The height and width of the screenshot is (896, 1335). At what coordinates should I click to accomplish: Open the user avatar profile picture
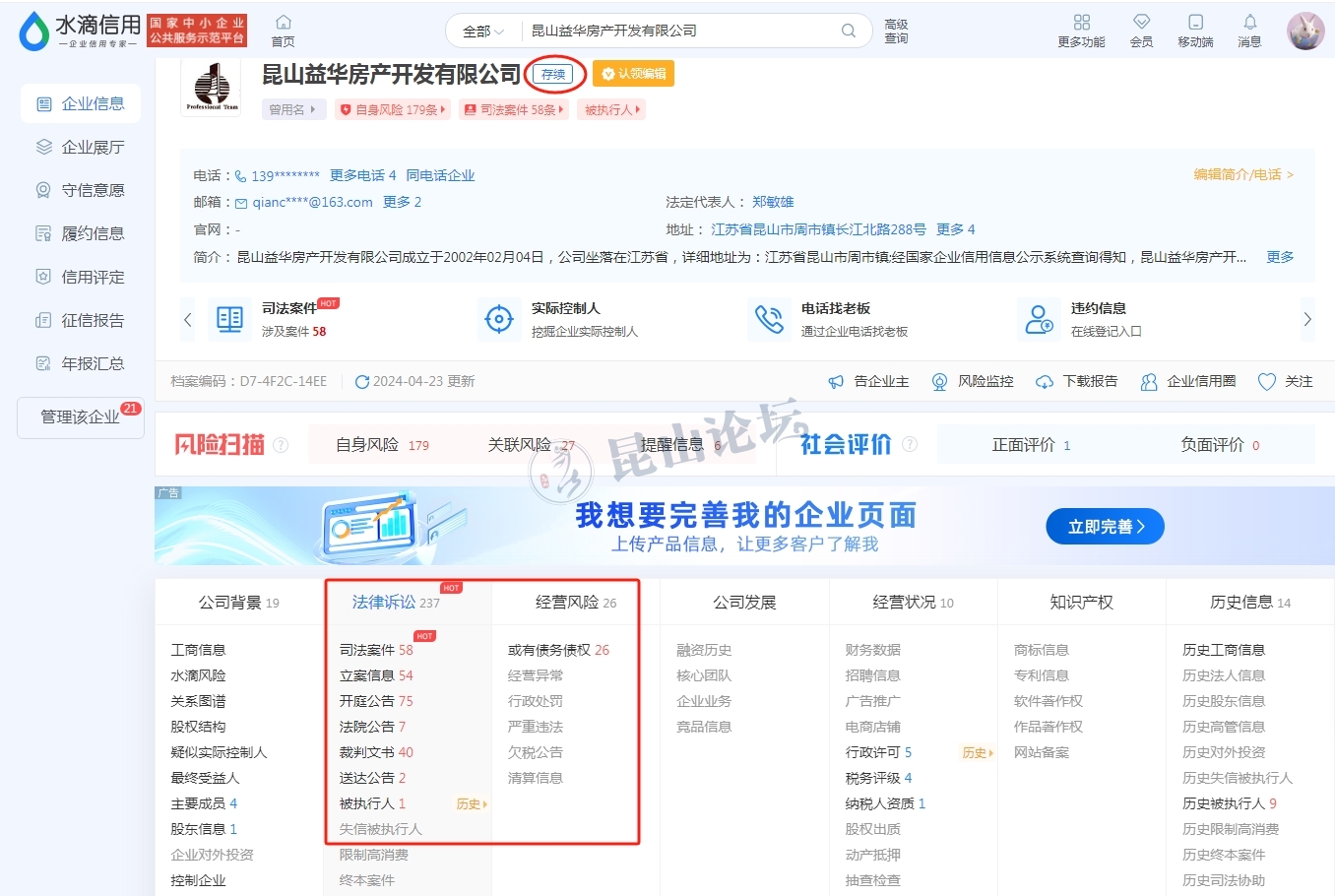point(1305,32)
